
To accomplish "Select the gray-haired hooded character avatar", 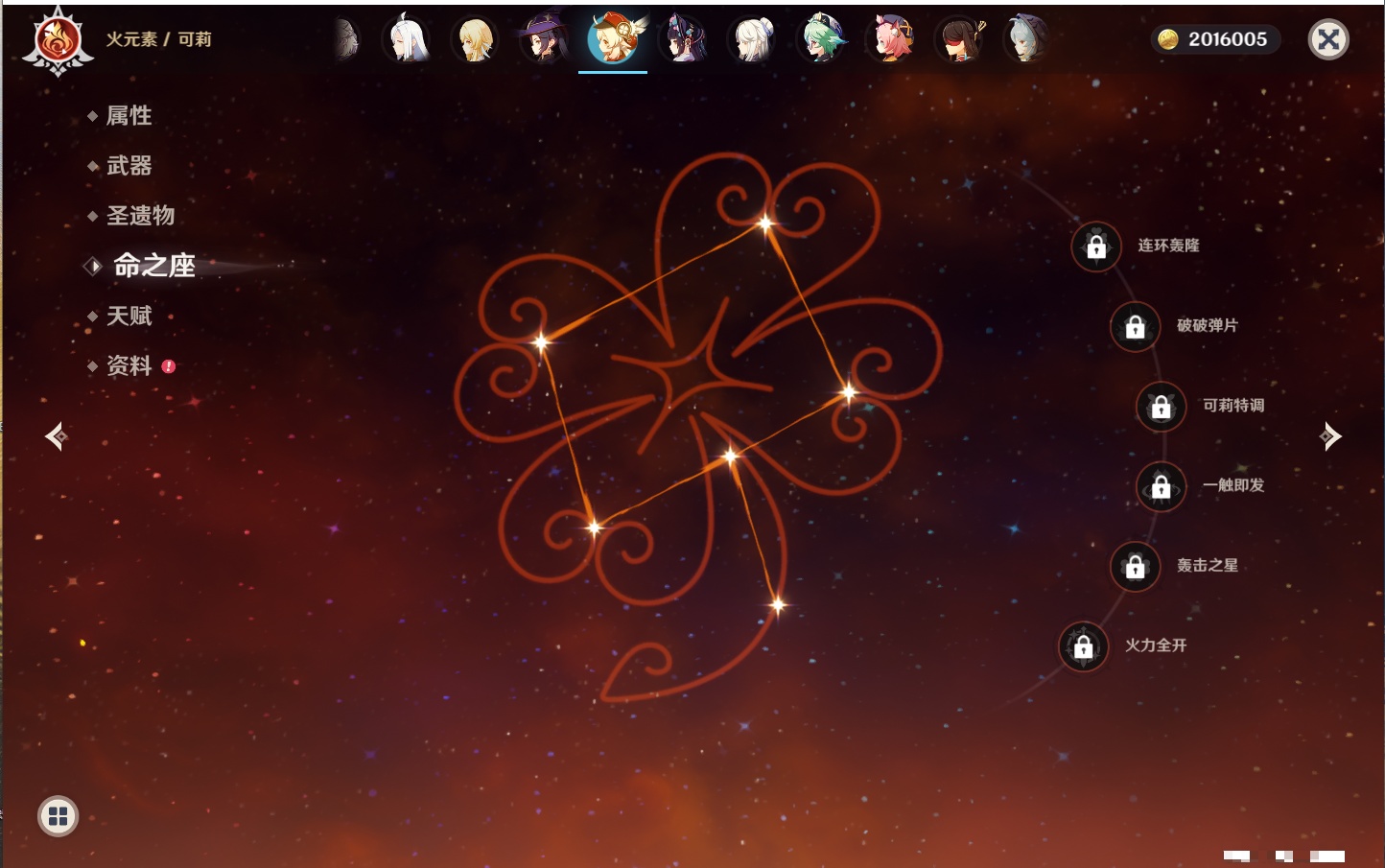I will click(1027, 39).
